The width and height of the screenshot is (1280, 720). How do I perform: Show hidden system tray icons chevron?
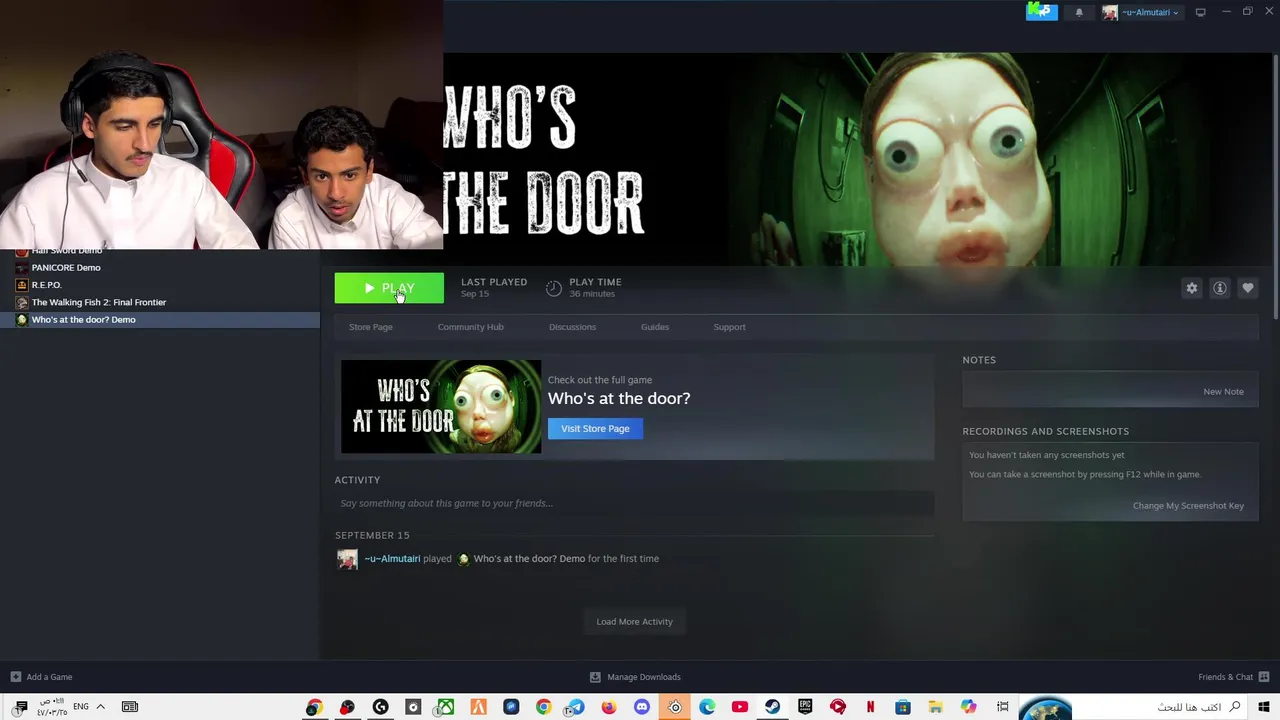pyautogui.click(x=100, y=707)
